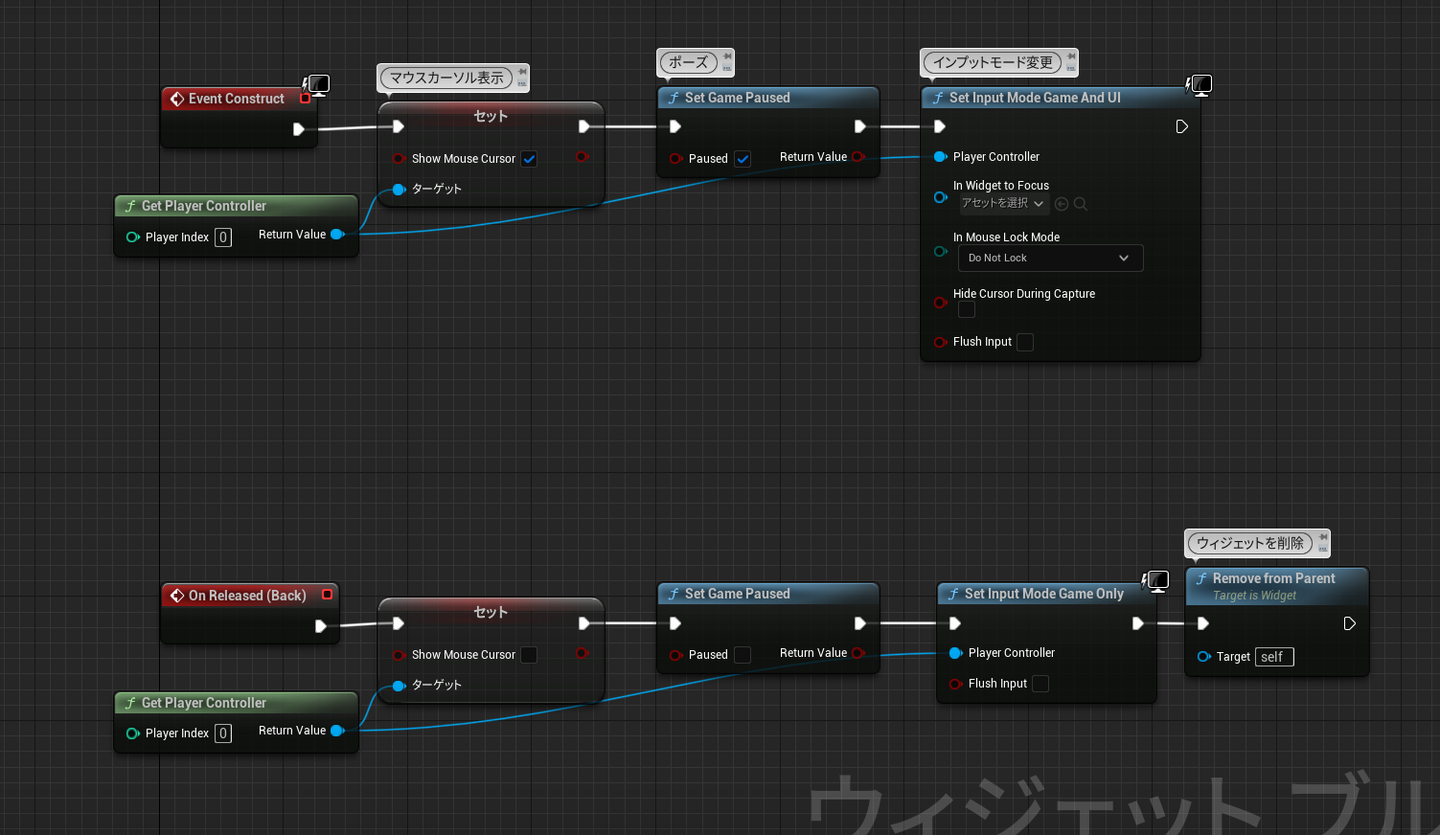Select the Set Game Paused node title under ポーズ
This screenshot has height=835, width=1440.
(x=737, y=97)
